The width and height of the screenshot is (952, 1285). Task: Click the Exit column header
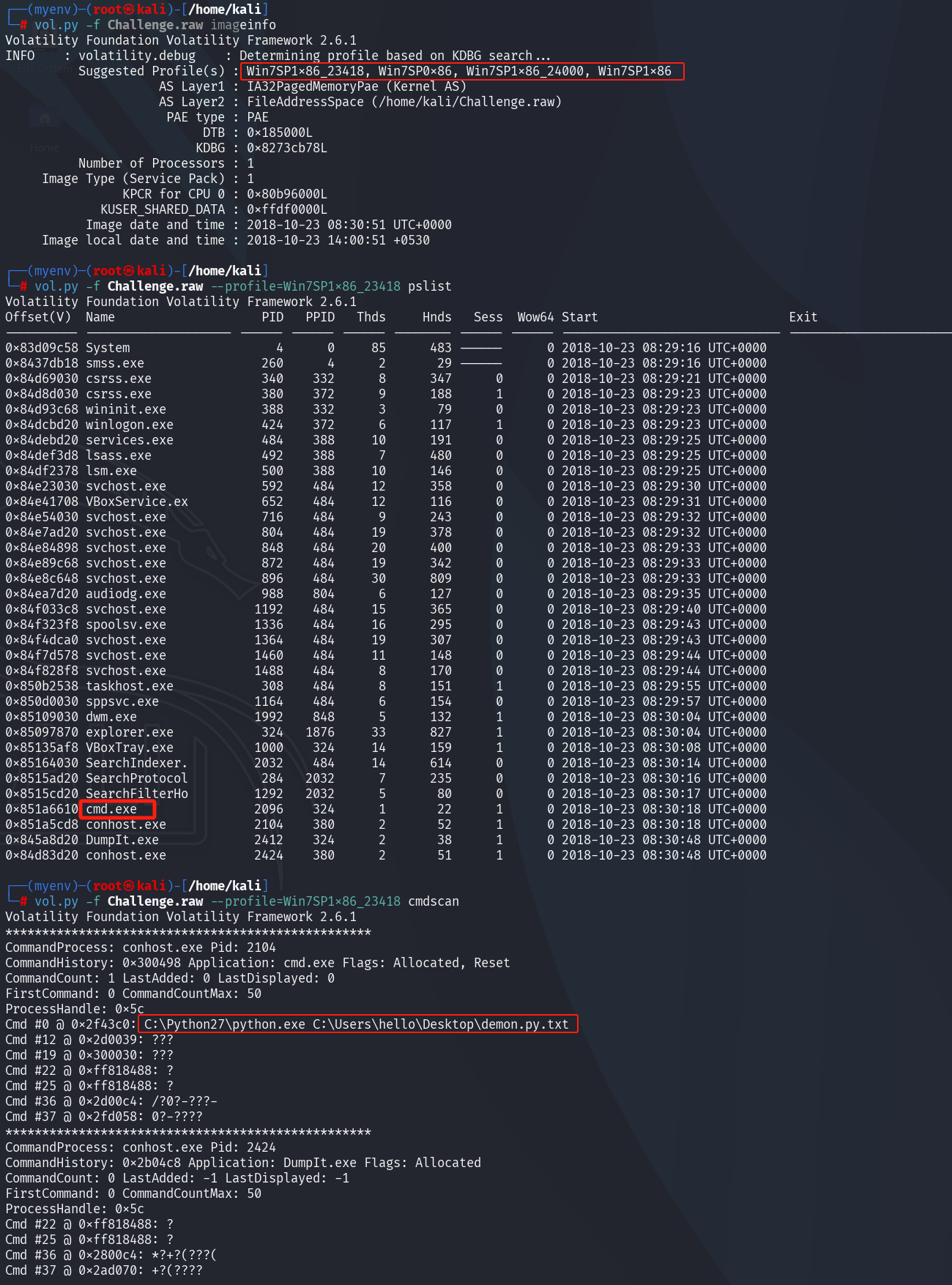[803, 317]
